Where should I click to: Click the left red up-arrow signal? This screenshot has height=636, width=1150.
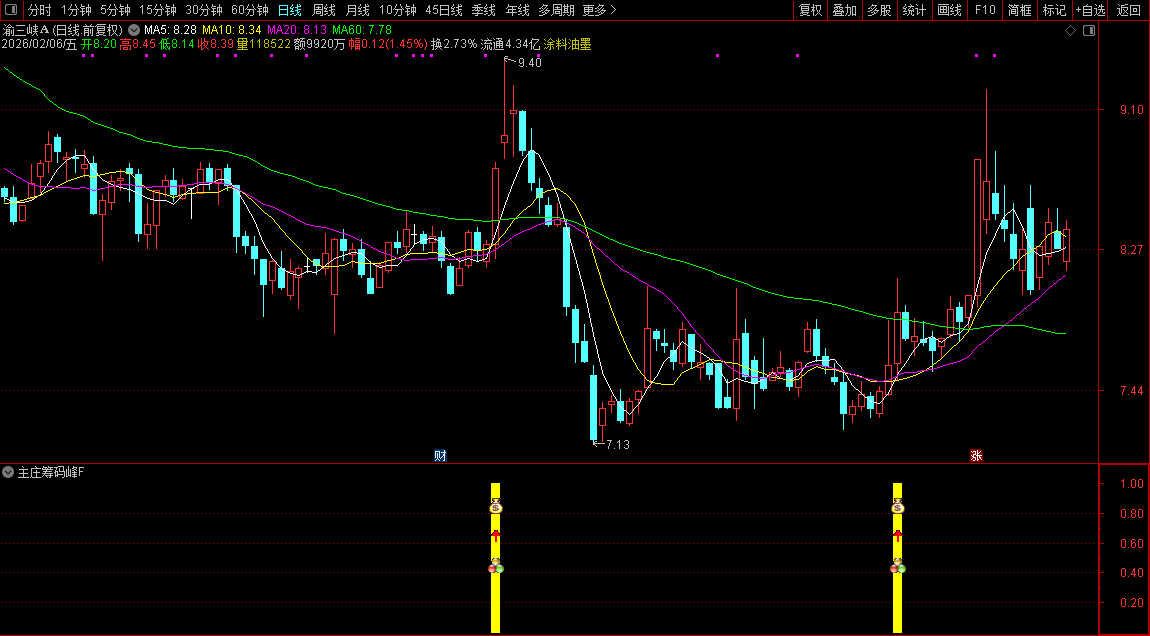click(496, 536)
